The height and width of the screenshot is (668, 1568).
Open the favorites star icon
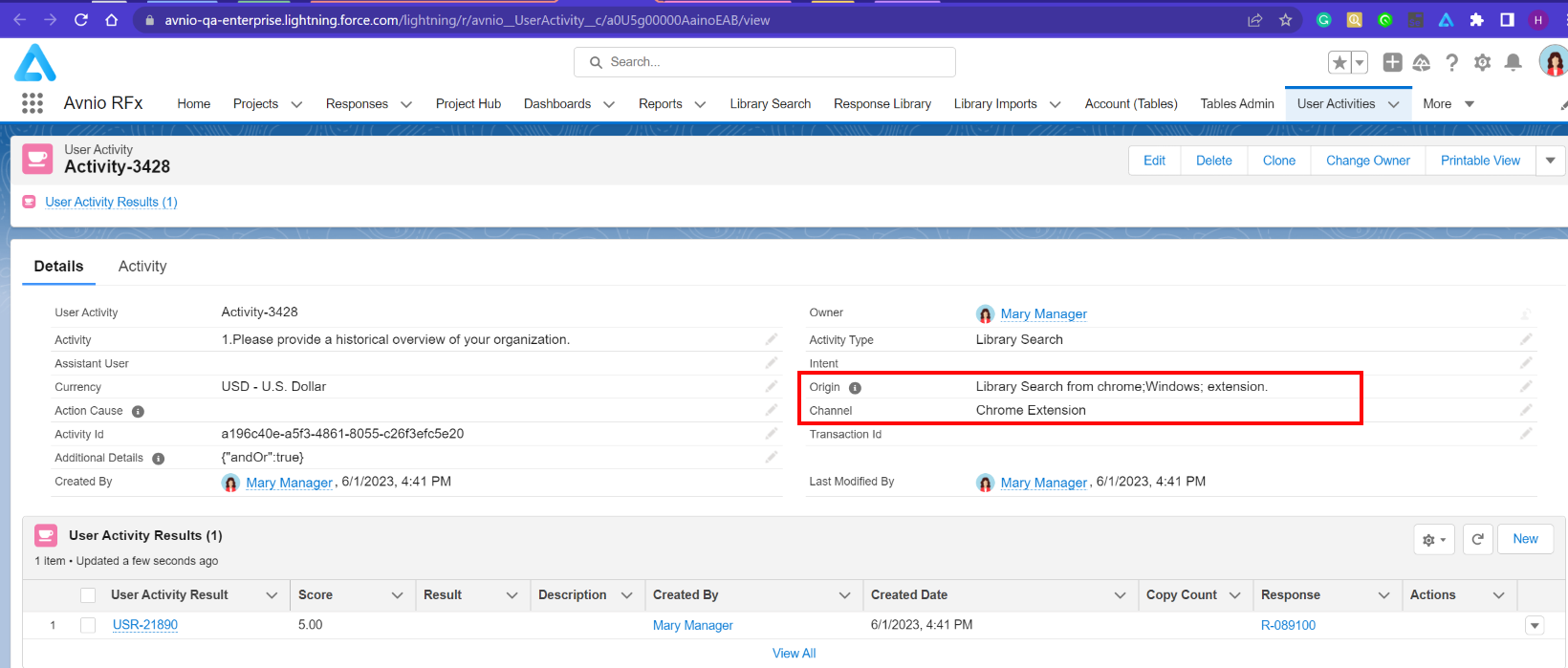point(1339,62)
